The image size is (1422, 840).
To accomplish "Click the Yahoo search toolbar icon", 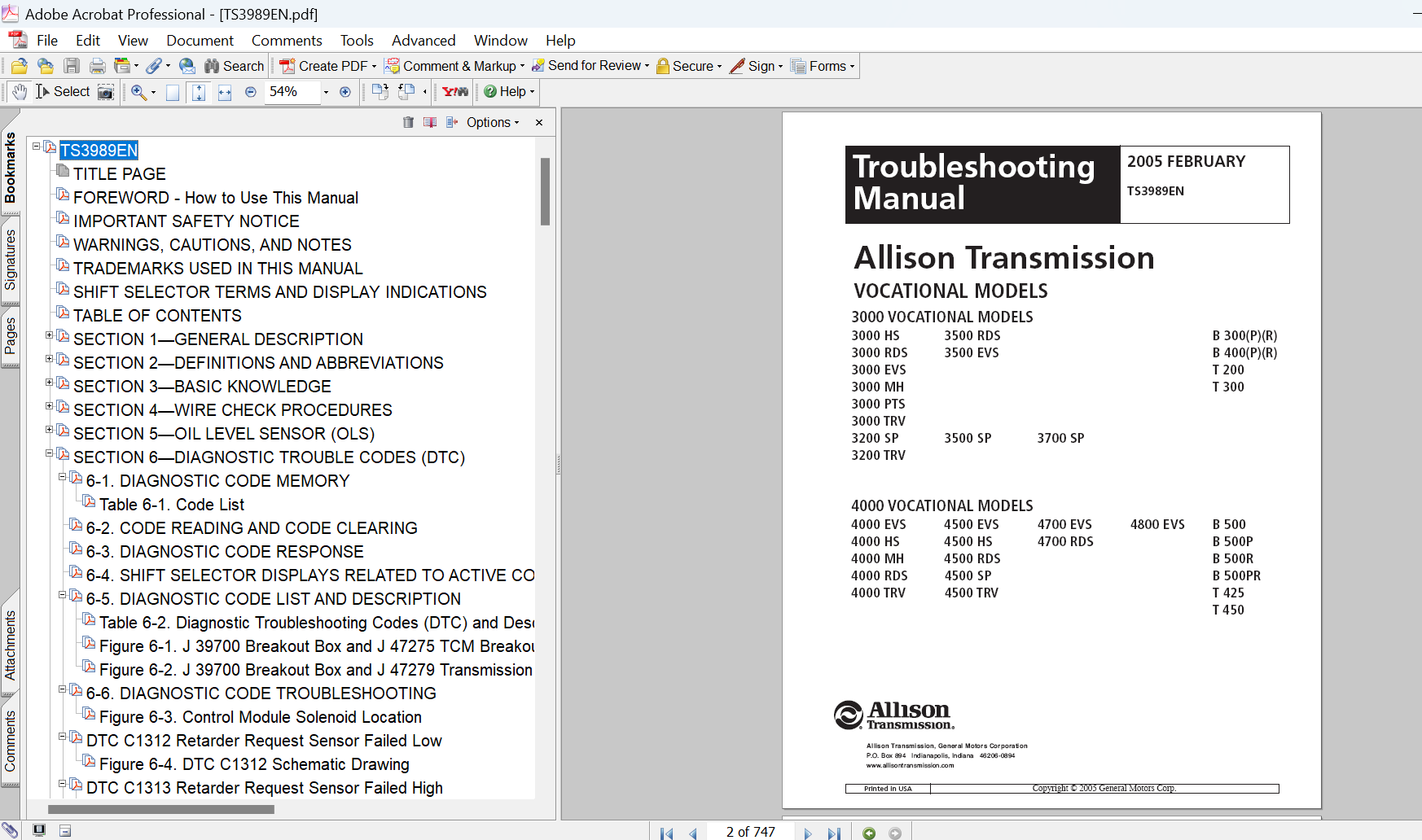I will (455, 91).
